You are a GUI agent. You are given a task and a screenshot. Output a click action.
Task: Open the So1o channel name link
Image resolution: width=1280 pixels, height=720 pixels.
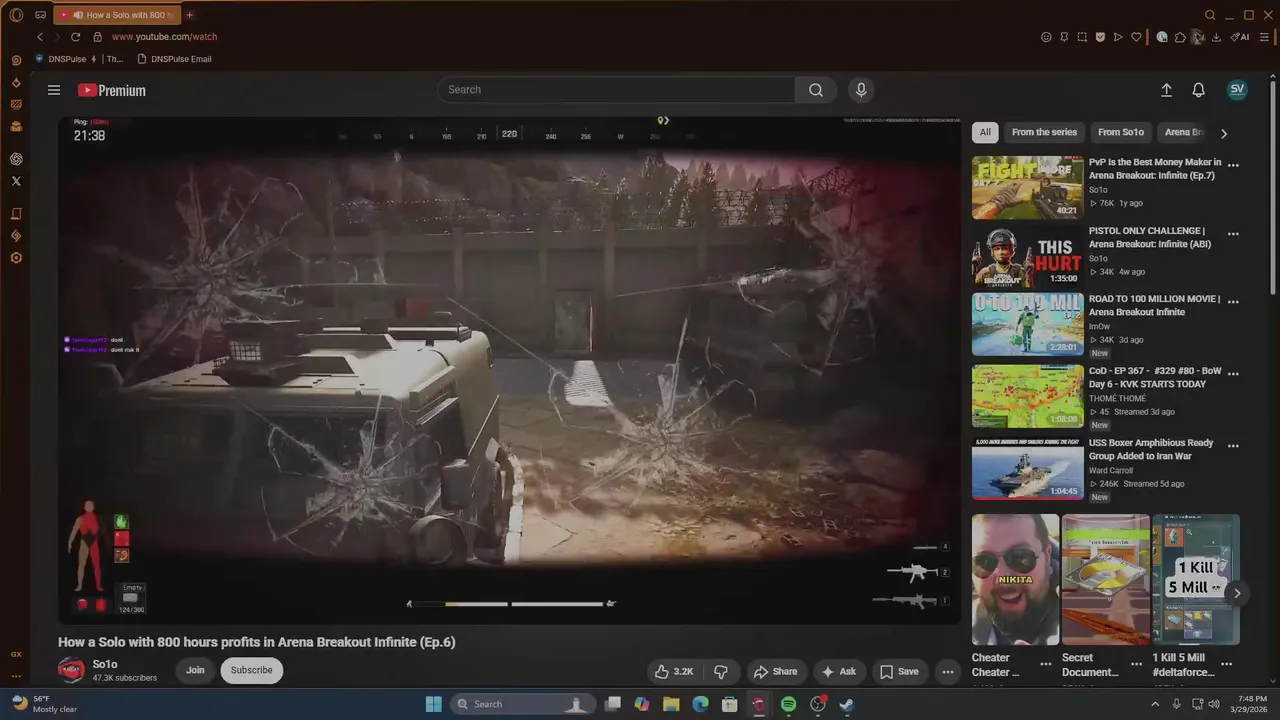(105, 664)
